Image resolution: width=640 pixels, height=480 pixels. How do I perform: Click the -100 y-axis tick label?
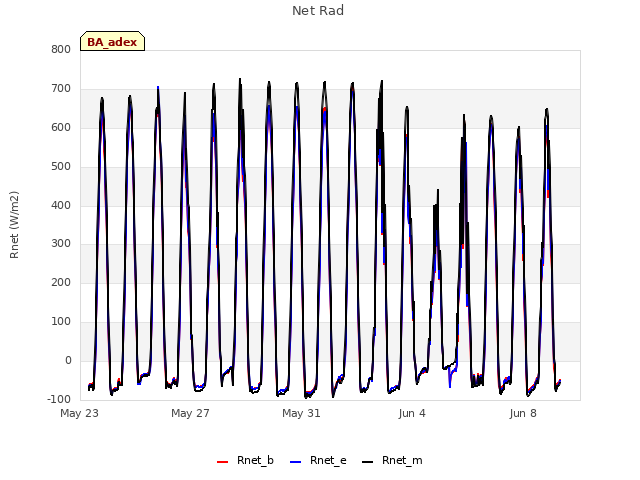(59, 399)
